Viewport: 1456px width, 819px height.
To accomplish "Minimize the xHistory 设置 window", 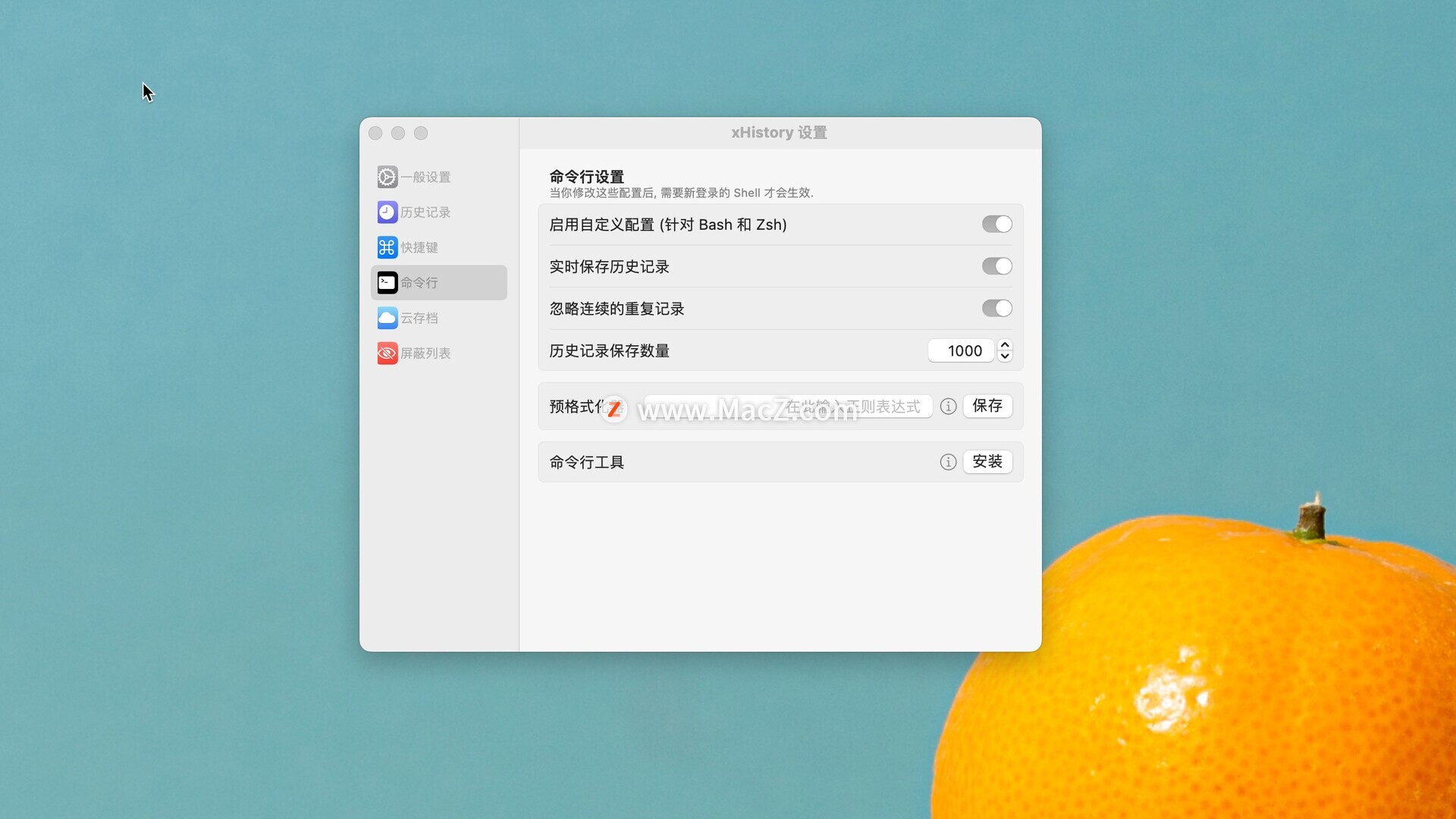I will click(x=398, y=133).
